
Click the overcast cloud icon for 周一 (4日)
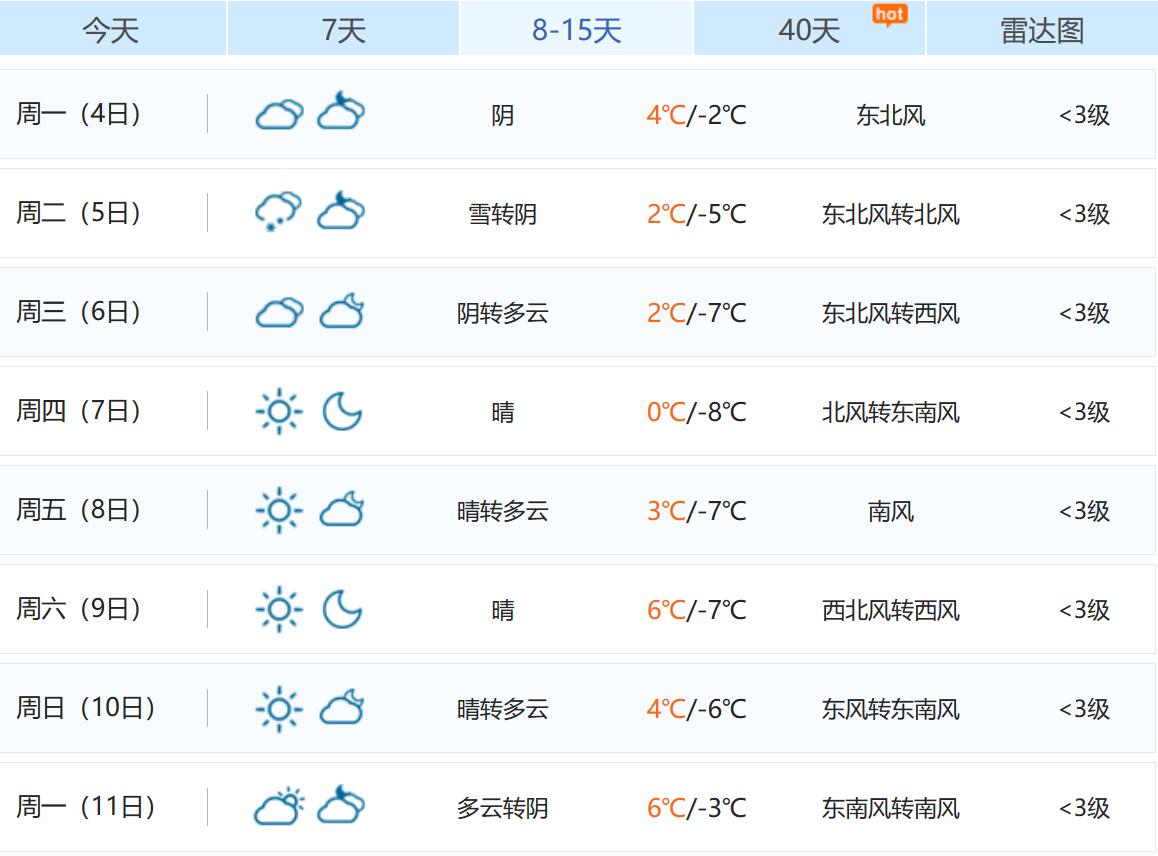[x=279, y=114]
